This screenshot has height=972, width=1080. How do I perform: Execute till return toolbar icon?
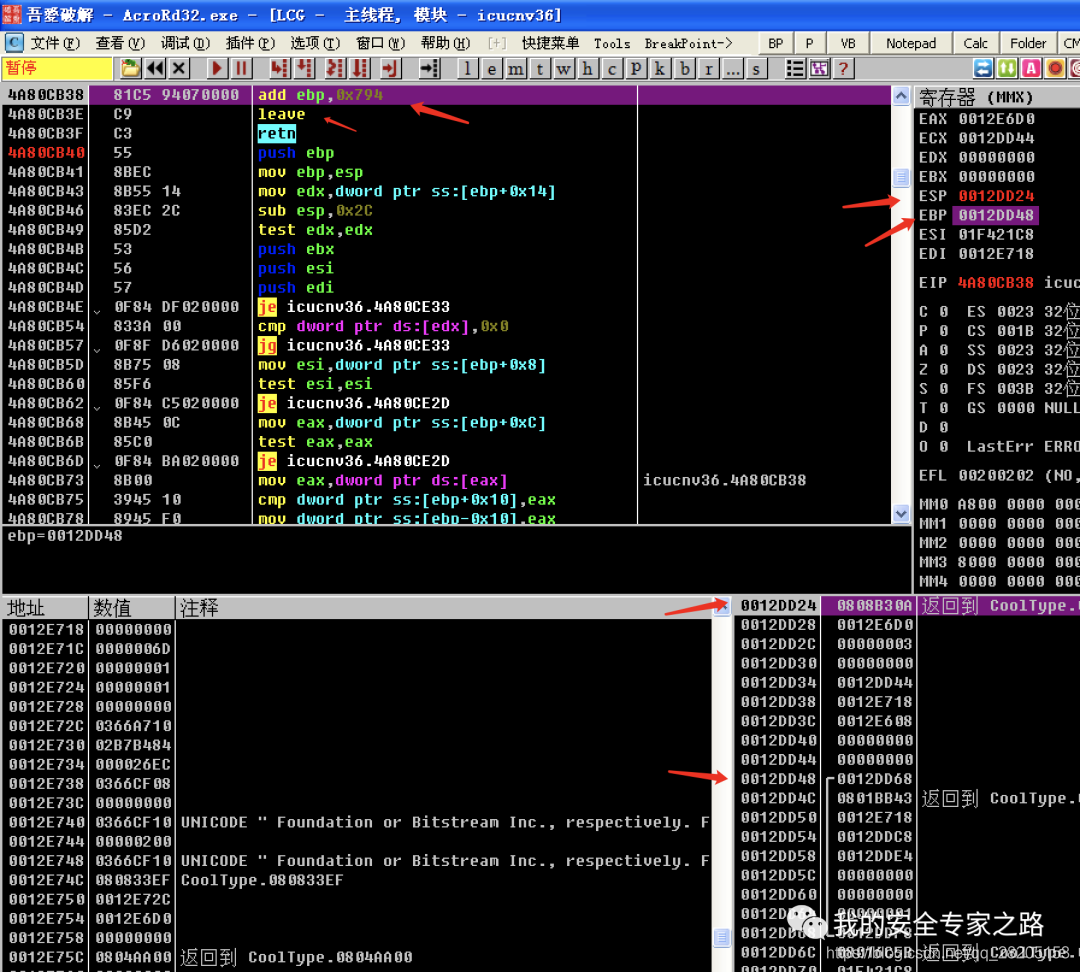[x=390, y=68]
